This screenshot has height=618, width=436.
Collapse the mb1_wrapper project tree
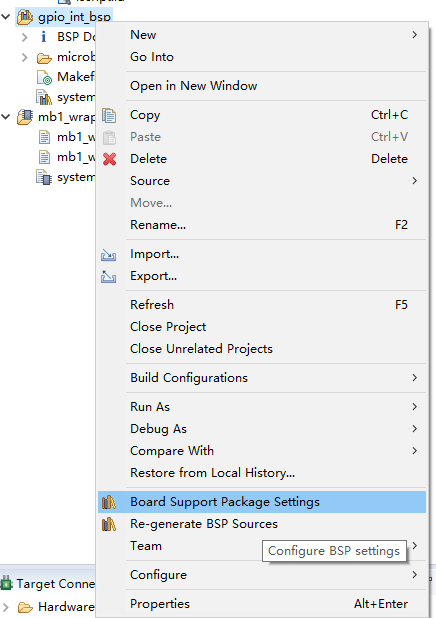pos(6,117)
